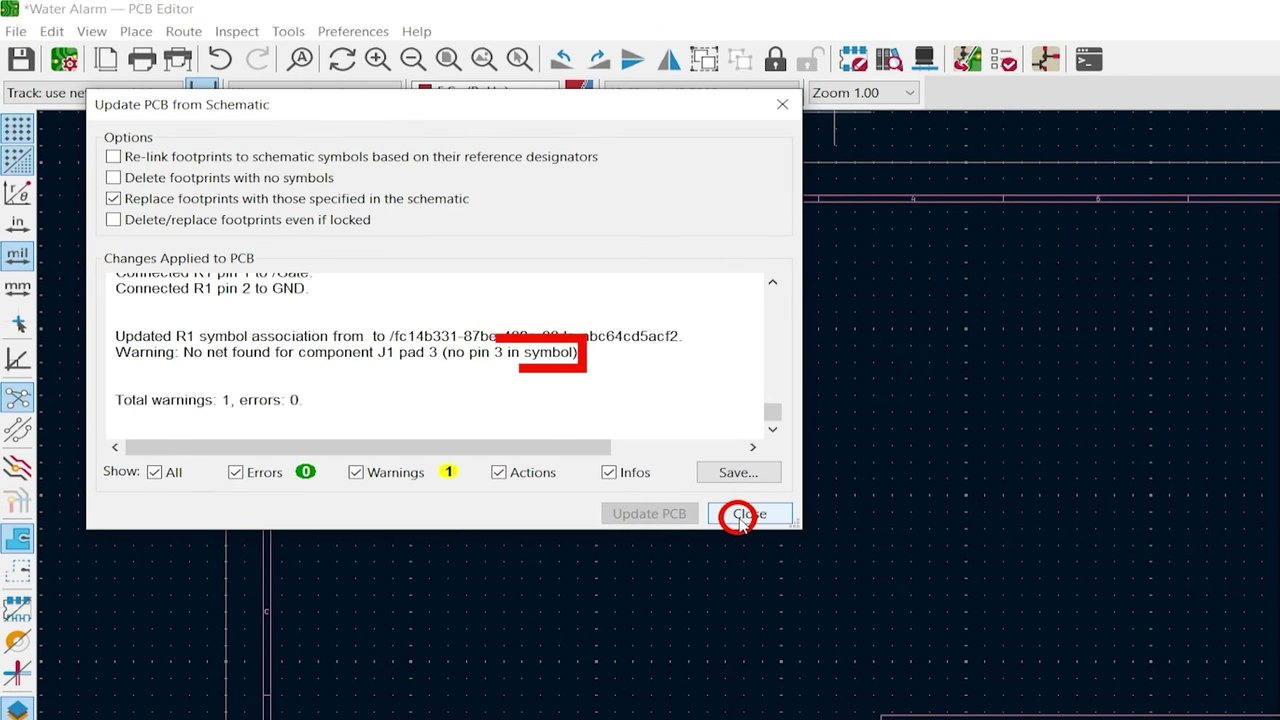
Task: Refresh the PCB view
Action: coord(342,60)
